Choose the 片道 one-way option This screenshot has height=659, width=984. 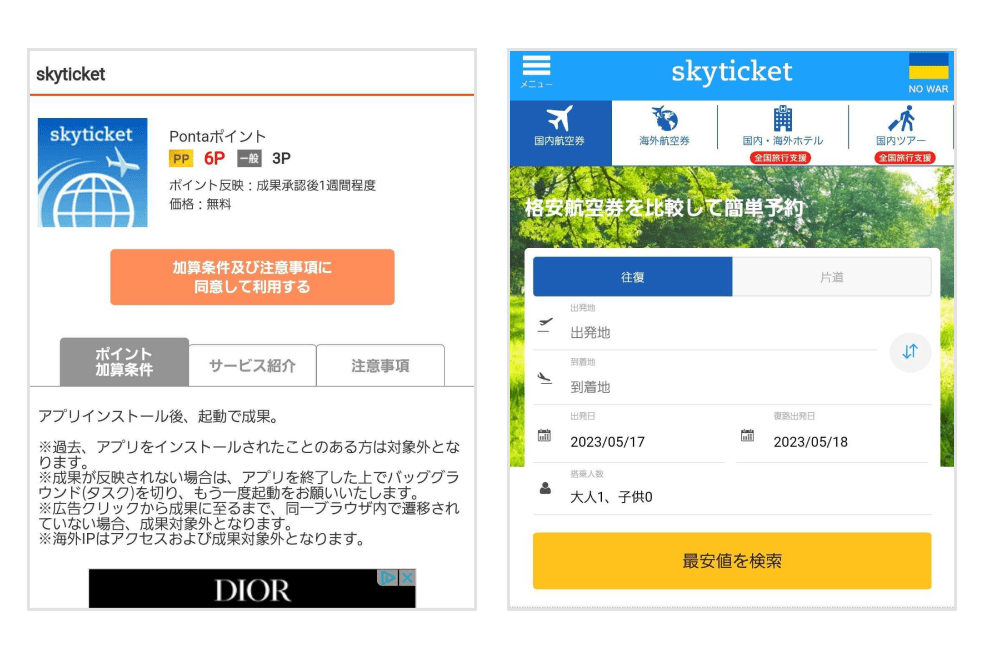point(832,277)
